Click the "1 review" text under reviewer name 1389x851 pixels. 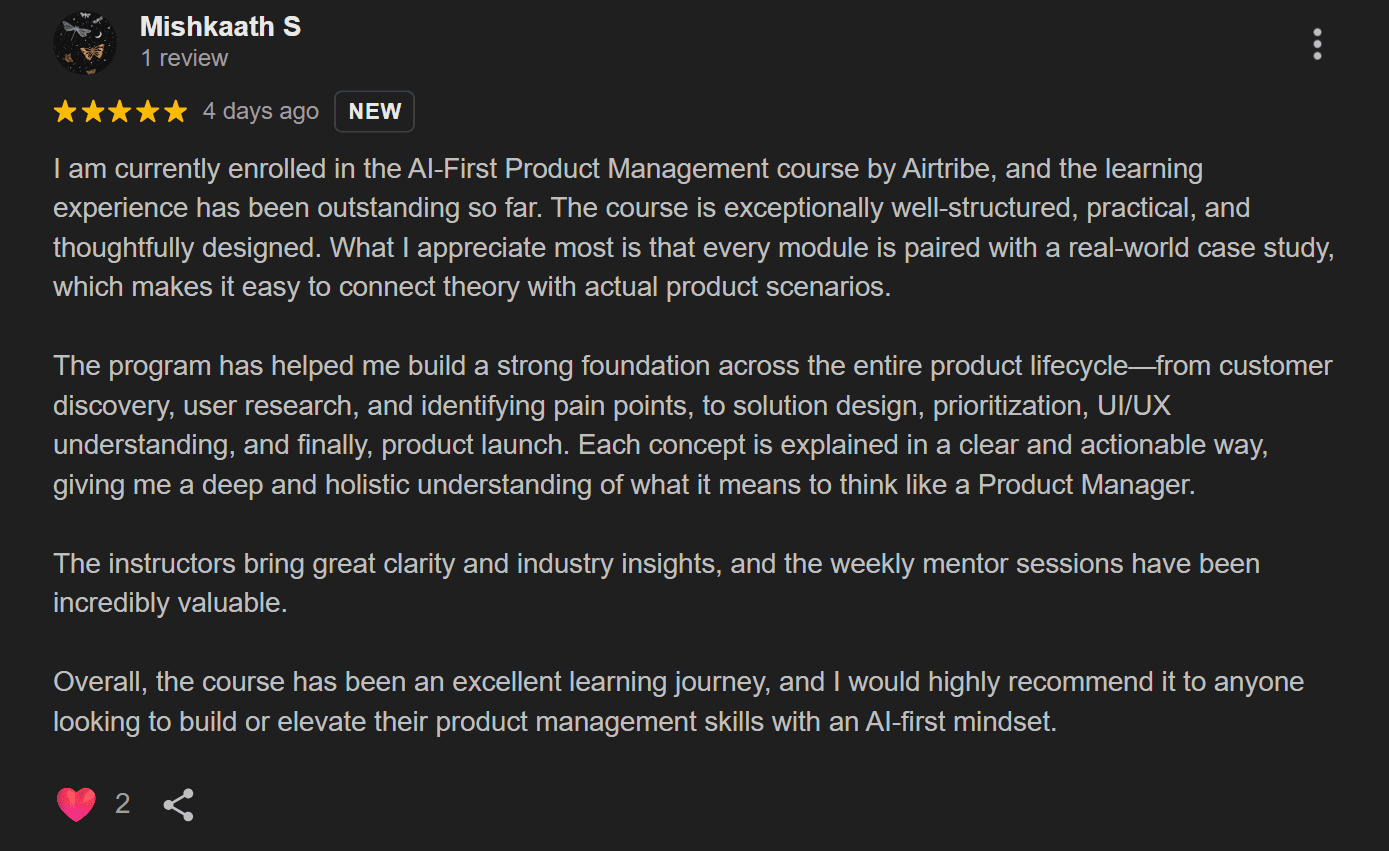click(184, 58)
